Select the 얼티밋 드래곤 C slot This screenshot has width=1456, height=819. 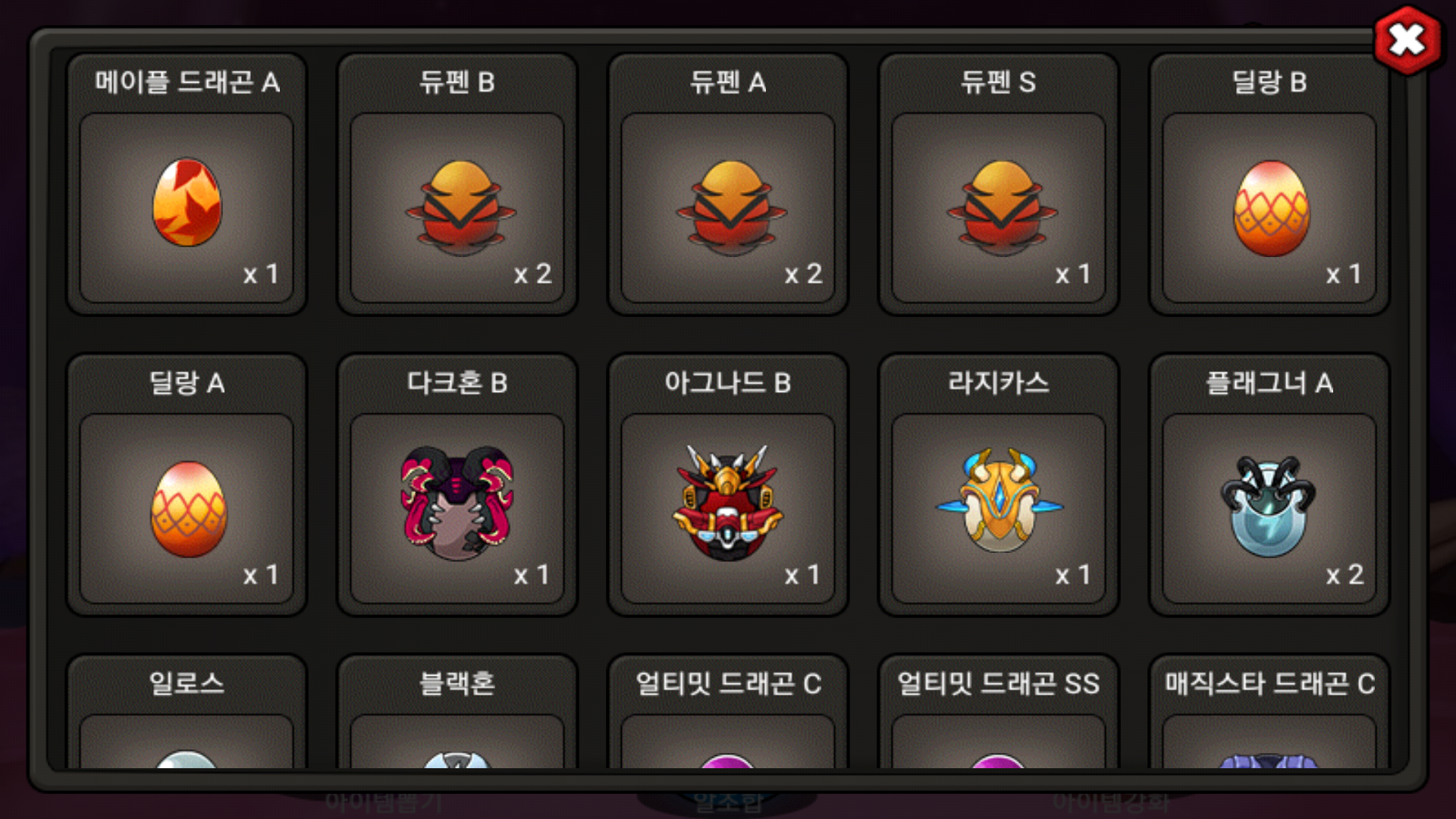[728, 713]
